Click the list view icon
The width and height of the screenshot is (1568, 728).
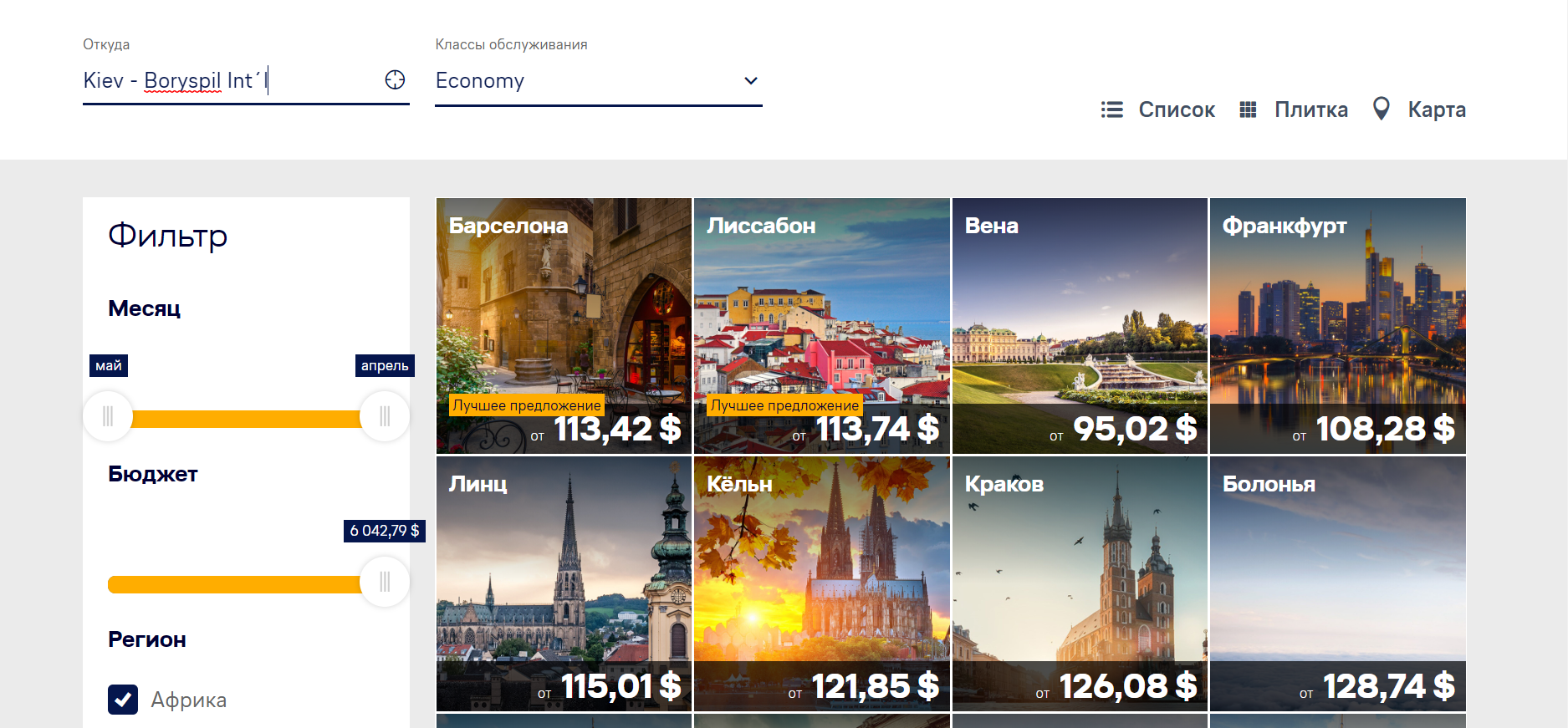(x=1111, y=109)
